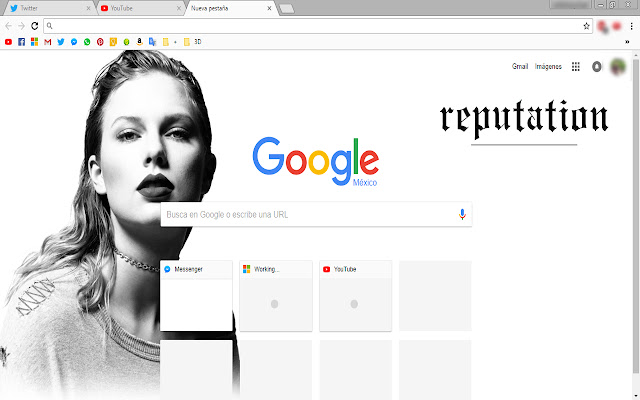View Google notifications bell
Viewport: 640px width, 400px height.
tap(597, 67)
